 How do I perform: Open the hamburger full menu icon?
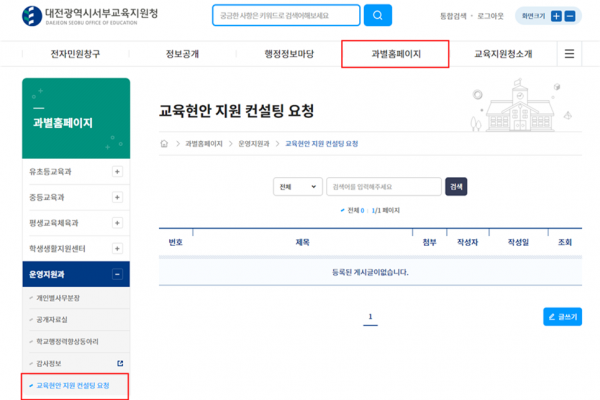pos(569,54)
